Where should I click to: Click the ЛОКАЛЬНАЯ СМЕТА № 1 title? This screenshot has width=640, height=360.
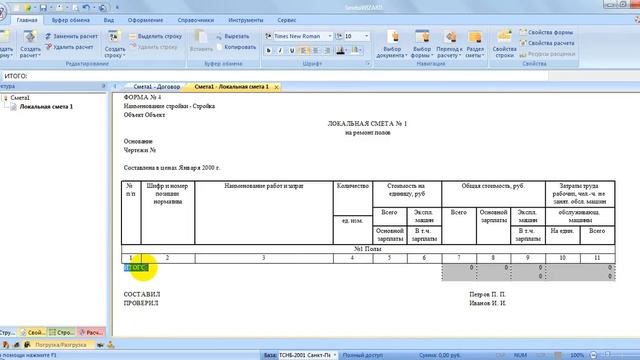point(367,124)
